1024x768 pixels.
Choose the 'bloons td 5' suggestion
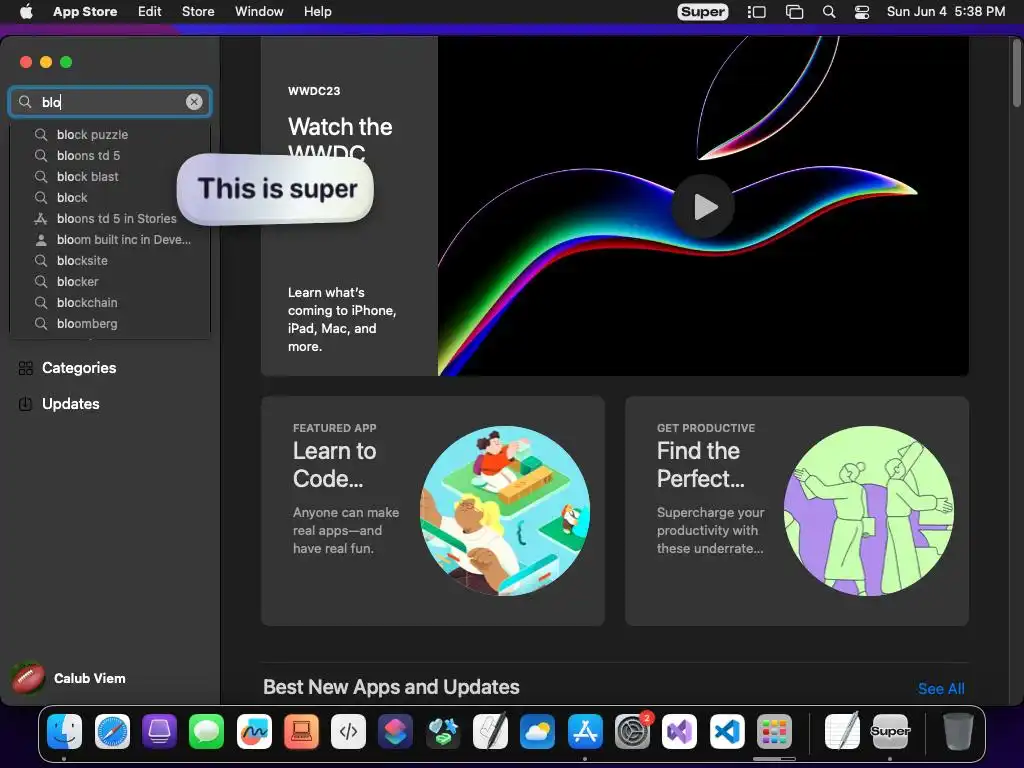click(x=110, y=155)
